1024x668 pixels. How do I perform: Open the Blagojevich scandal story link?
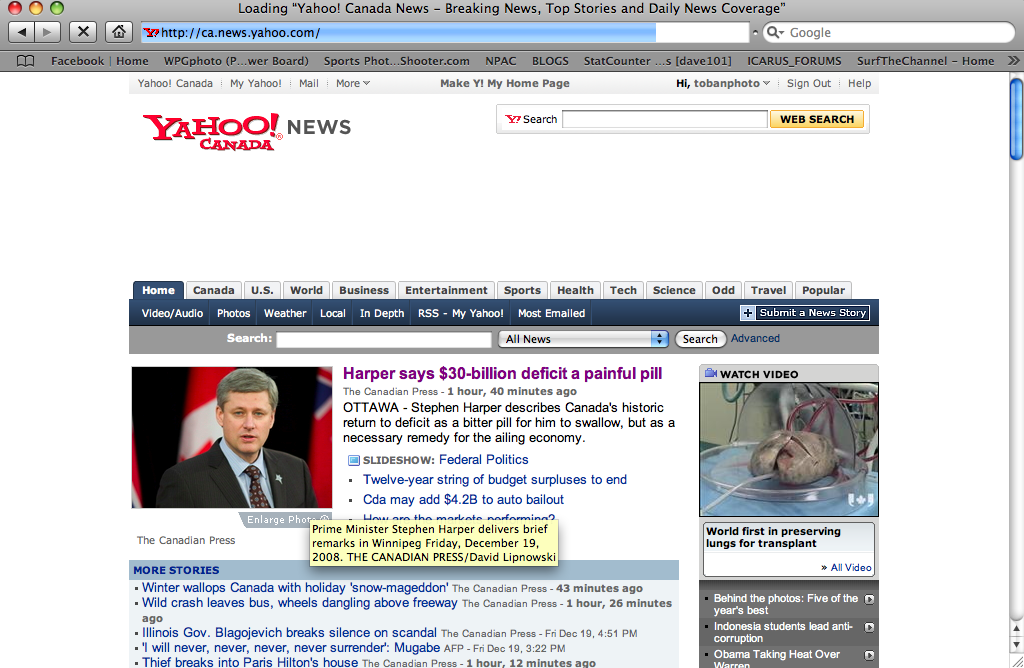[289, 633]
